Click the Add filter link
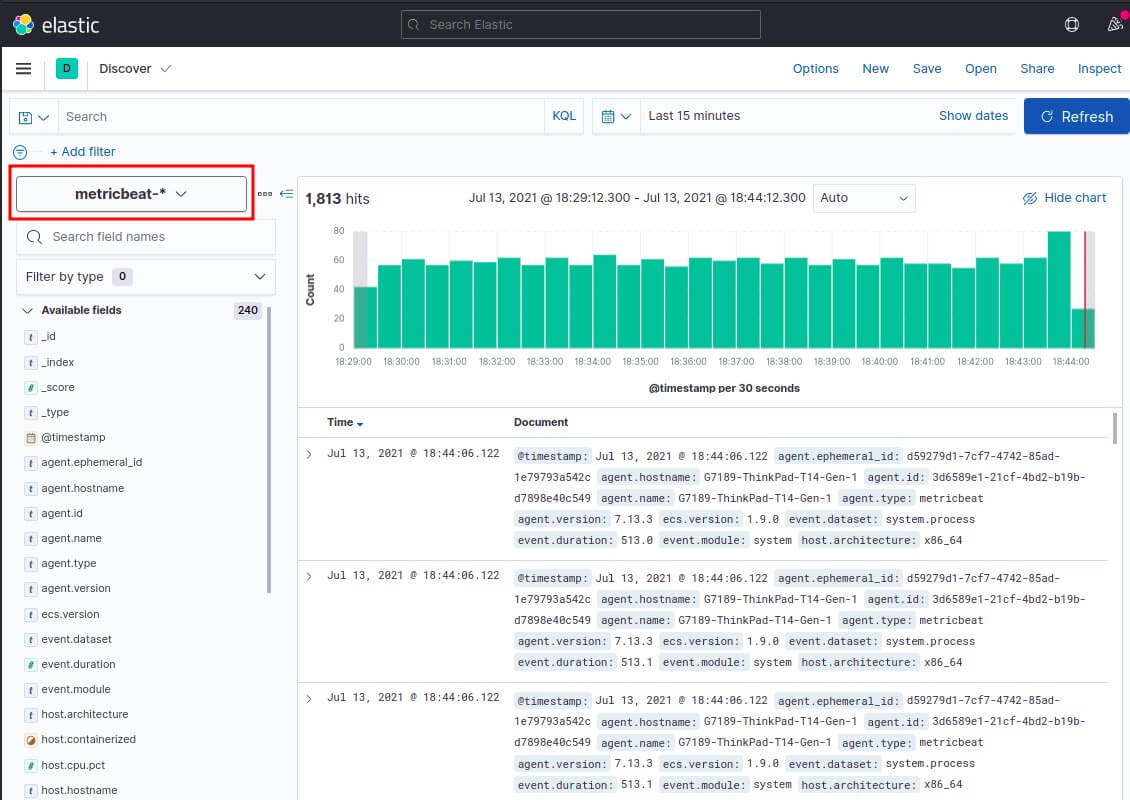 tap(82, 152)
